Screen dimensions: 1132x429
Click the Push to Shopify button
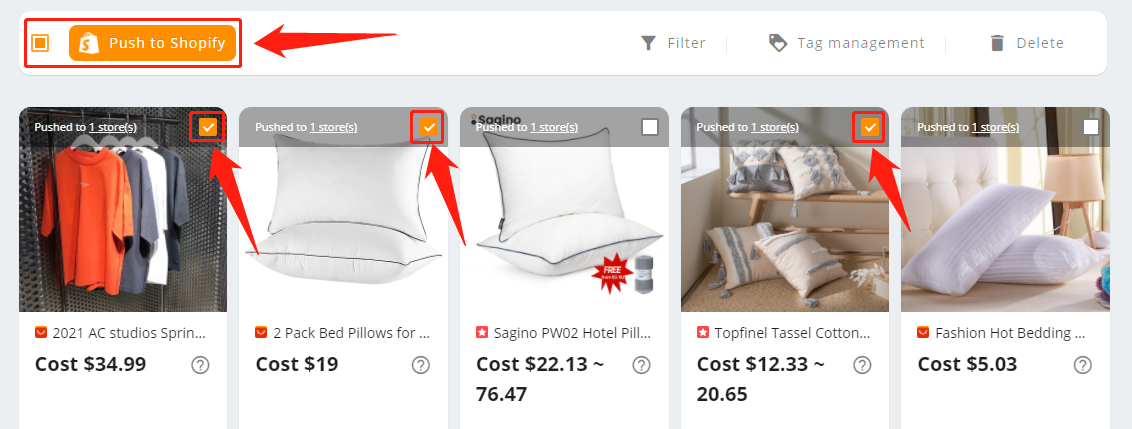pyautogui.click(x=152, y=43)
